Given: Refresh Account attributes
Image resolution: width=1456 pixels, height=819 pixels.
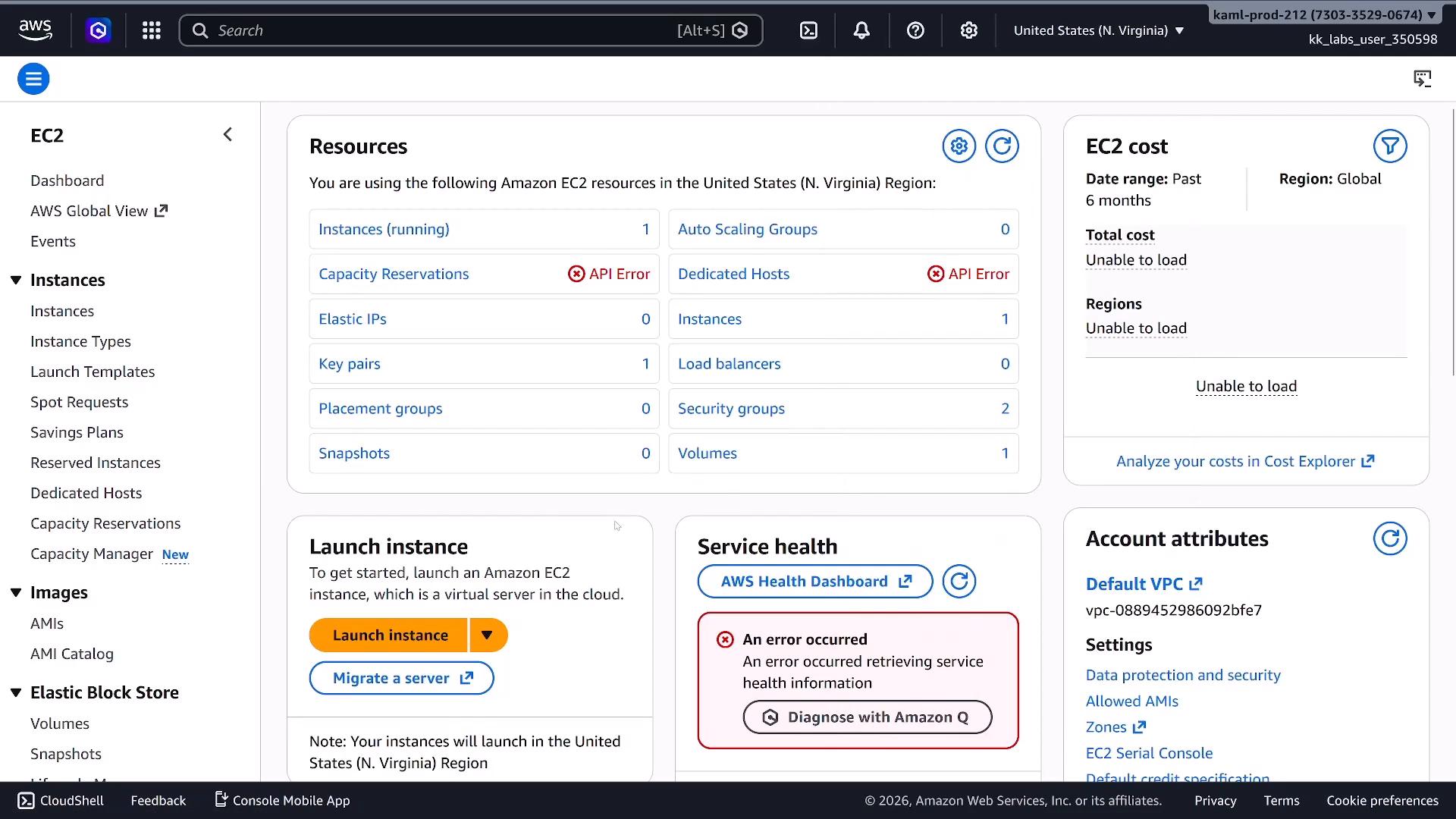Looking at the screenshot, I should click(1390, 538).
